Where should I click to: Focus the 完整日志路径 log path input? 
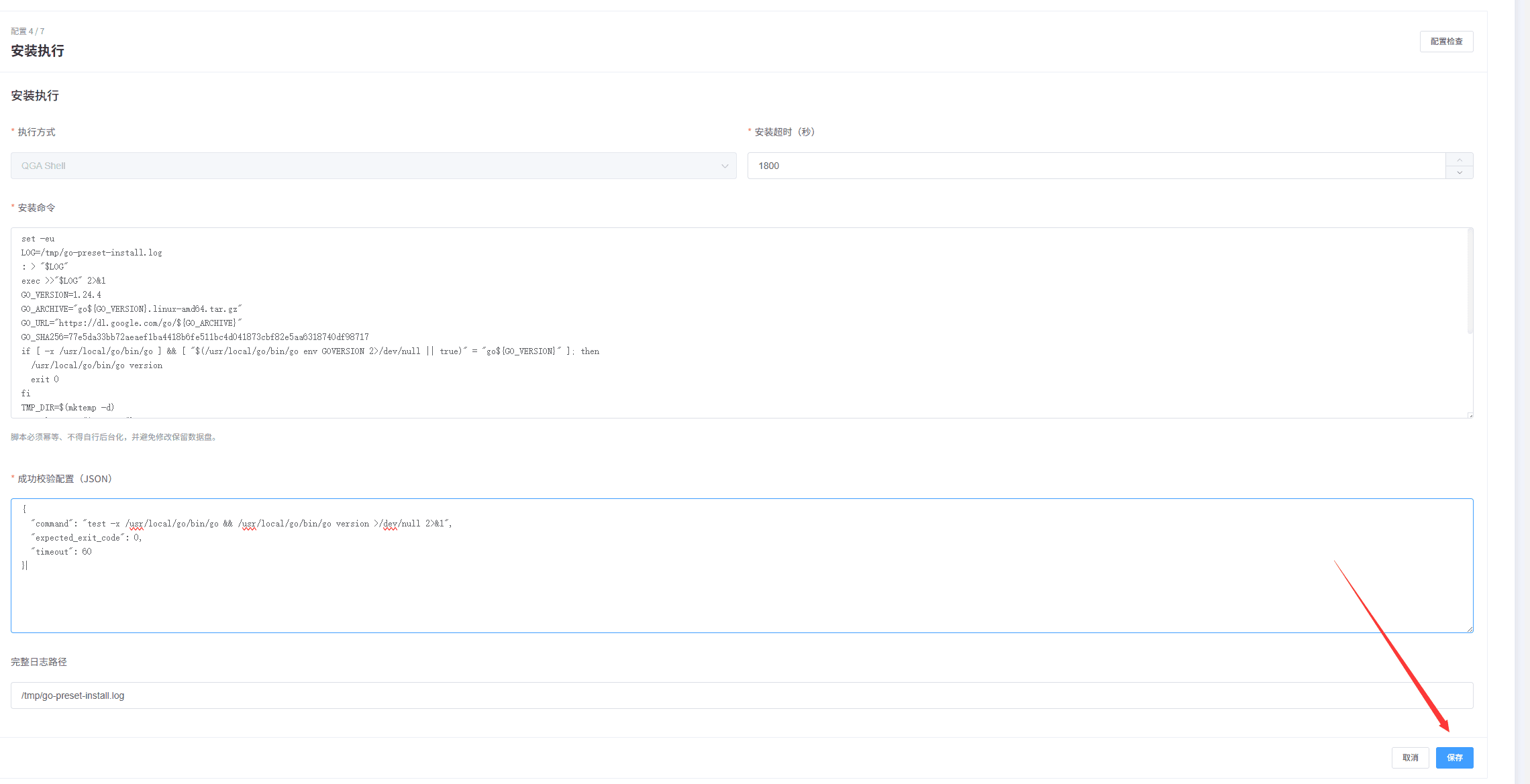coord(742,695)
